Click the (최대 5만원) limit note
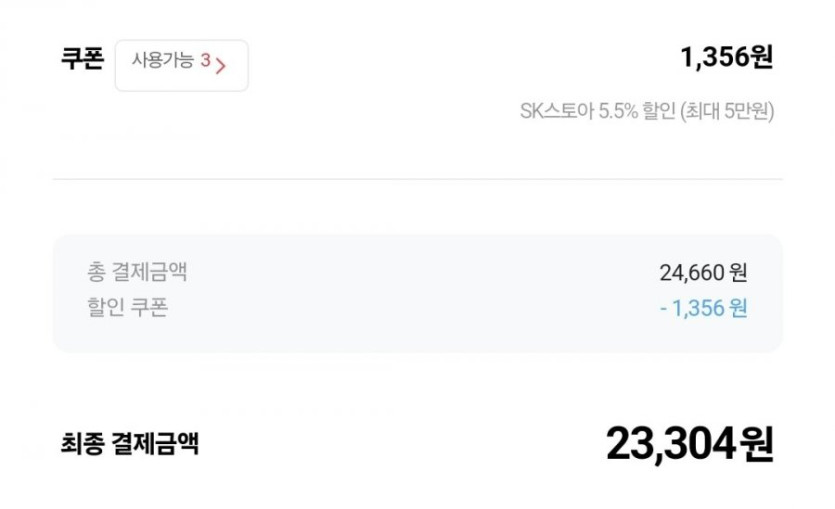835x509 pixels. [727, 111]
